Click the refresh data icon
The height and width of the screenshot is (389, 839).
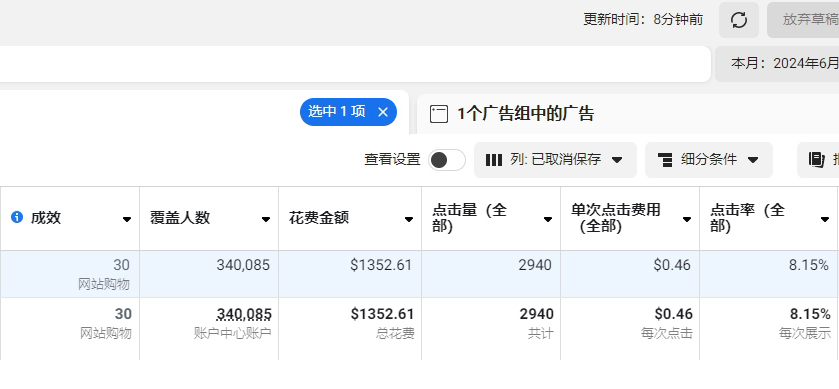pyautogui.click(x=739, y=20)
